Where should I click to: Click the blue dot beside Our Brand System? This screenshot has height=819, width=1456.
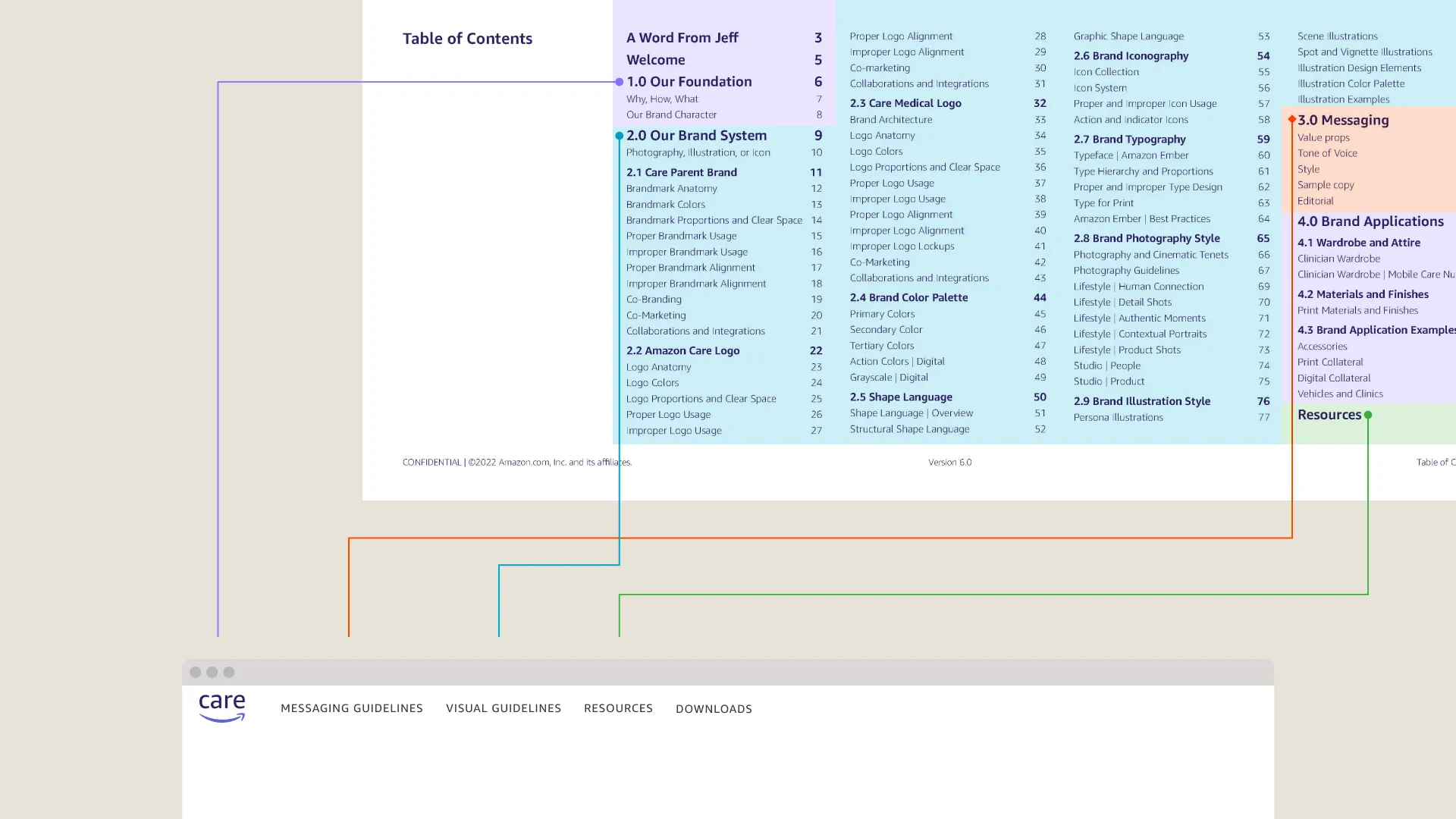[620, 136]
